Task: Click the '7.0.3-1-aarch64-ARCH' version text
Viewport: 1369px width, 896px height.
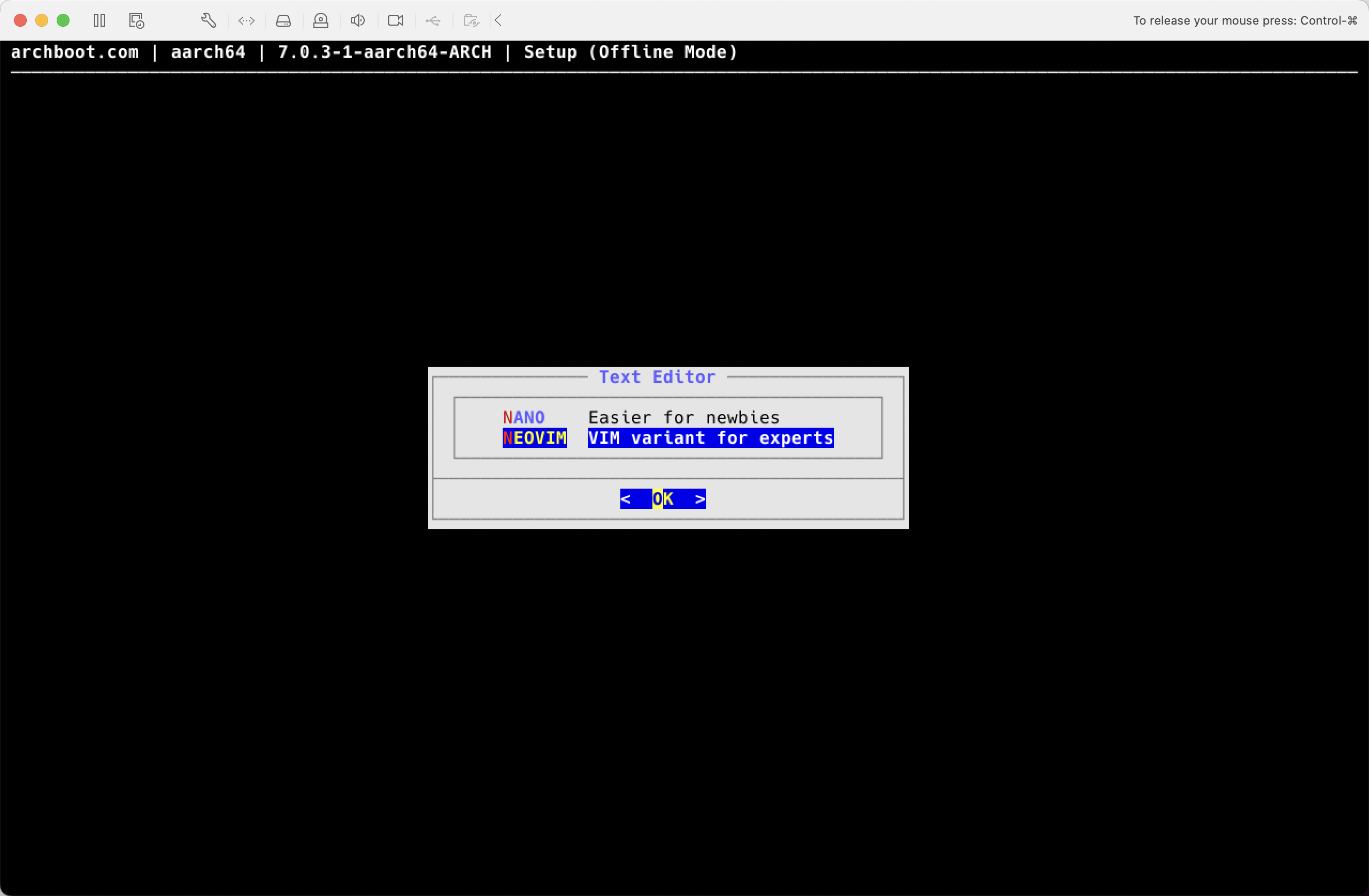Action: [x=385, y=52]
